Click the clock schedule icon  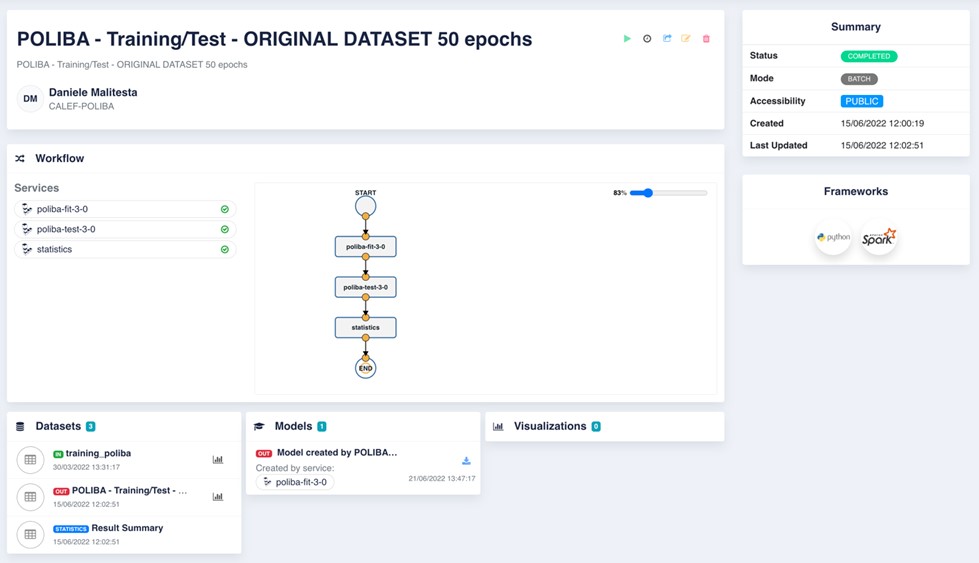pos(647,39)
